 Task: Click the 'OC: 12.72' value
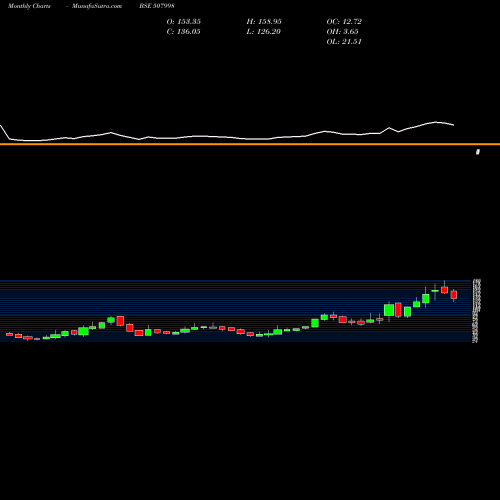[344, 21]
